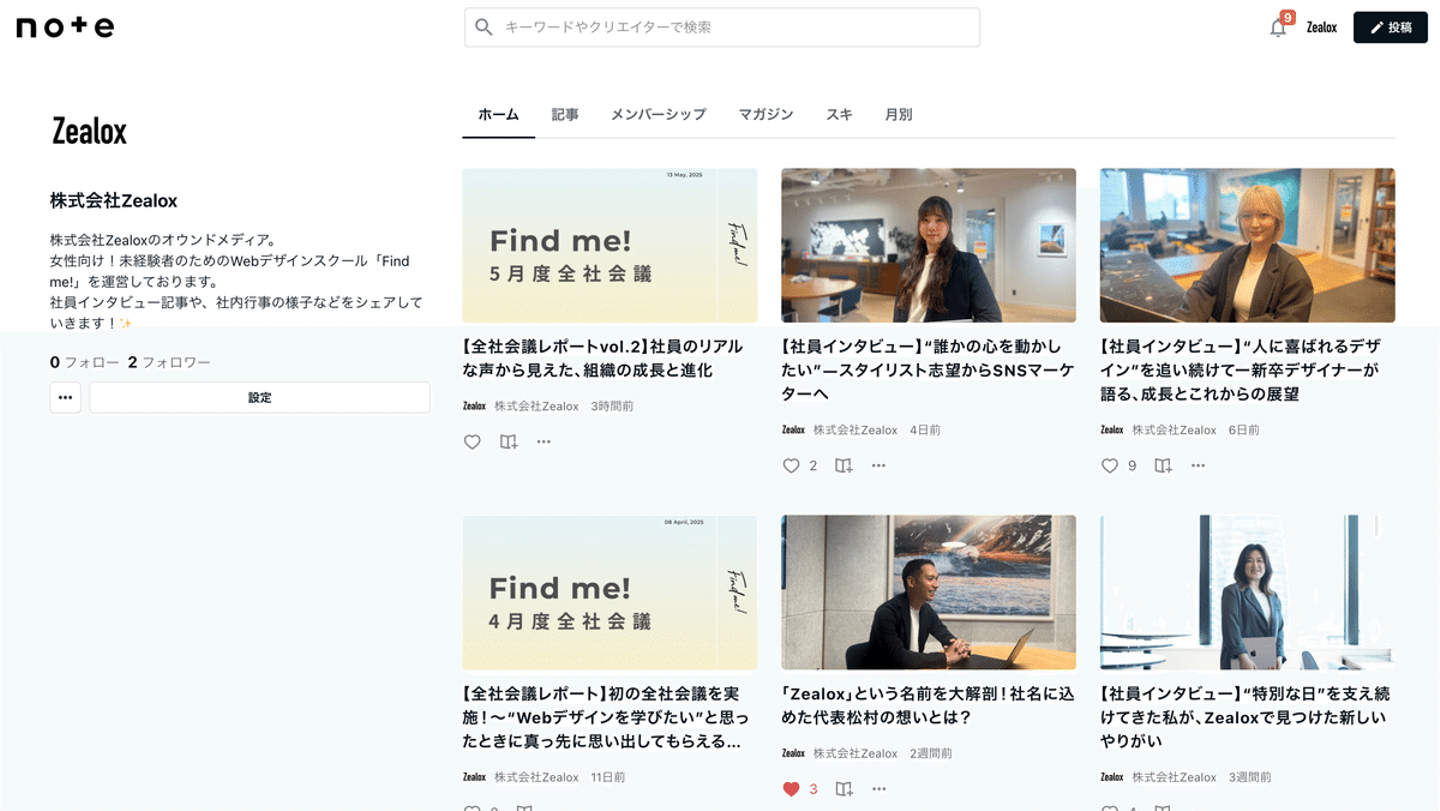Click the 投稿 post button
The width and height of the screenshot is (1440, 811).
(1390, 27)
